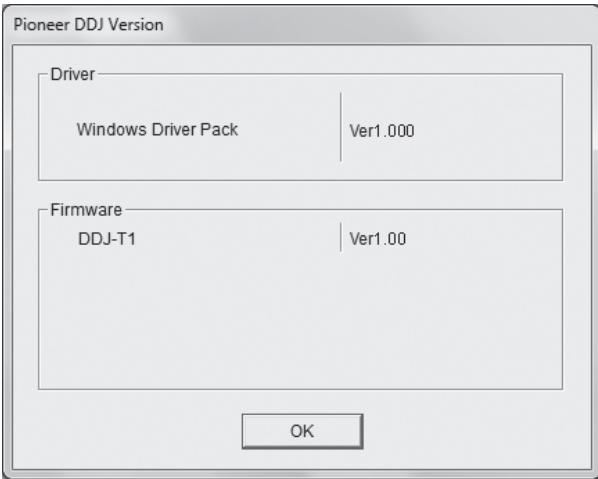Select the 'Windows Driver Pack' text
This screenshot has height=479, width=598.
[x=158, y=130]
